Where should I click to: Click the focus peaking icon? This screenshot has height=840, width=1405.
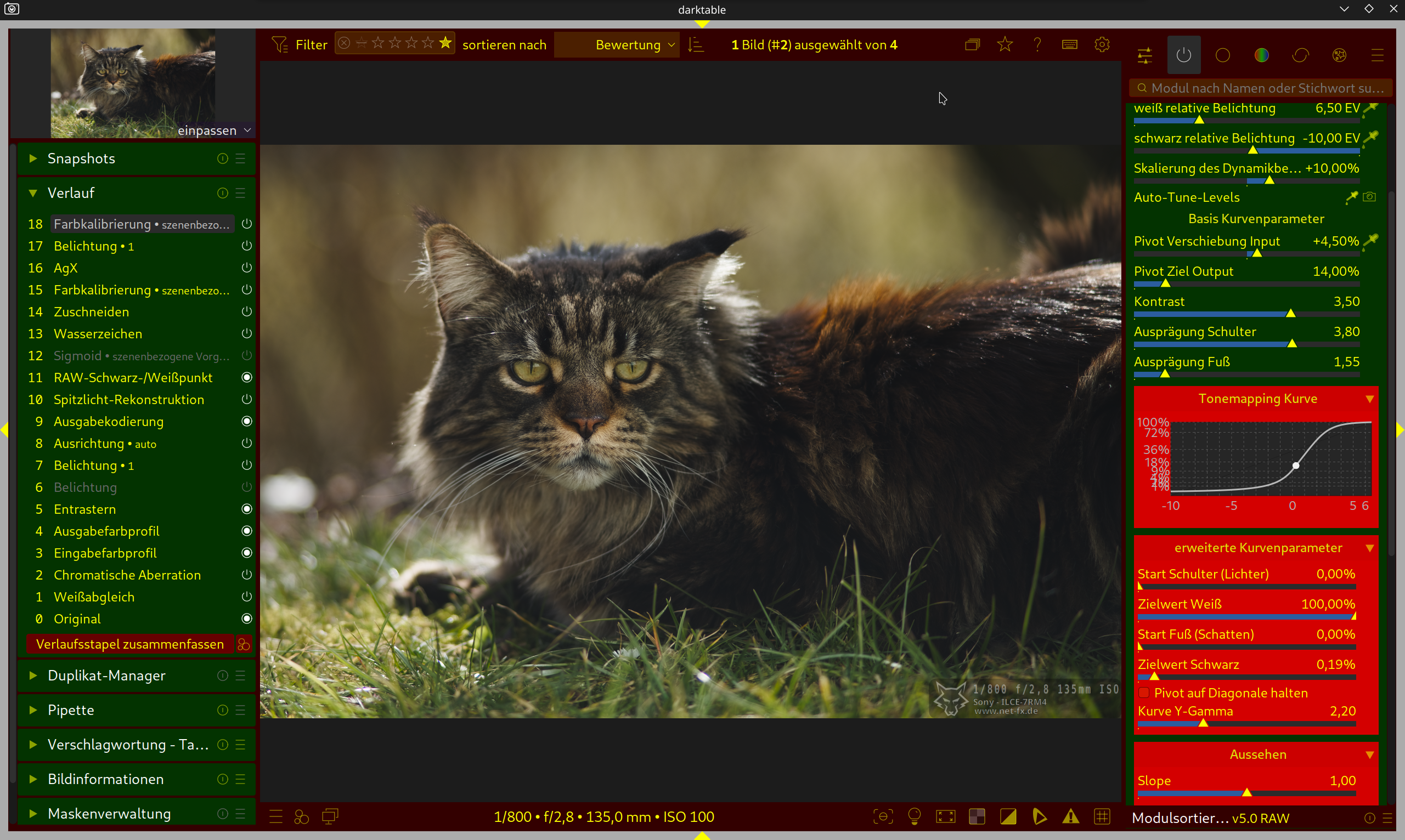[x=883, y=816]
